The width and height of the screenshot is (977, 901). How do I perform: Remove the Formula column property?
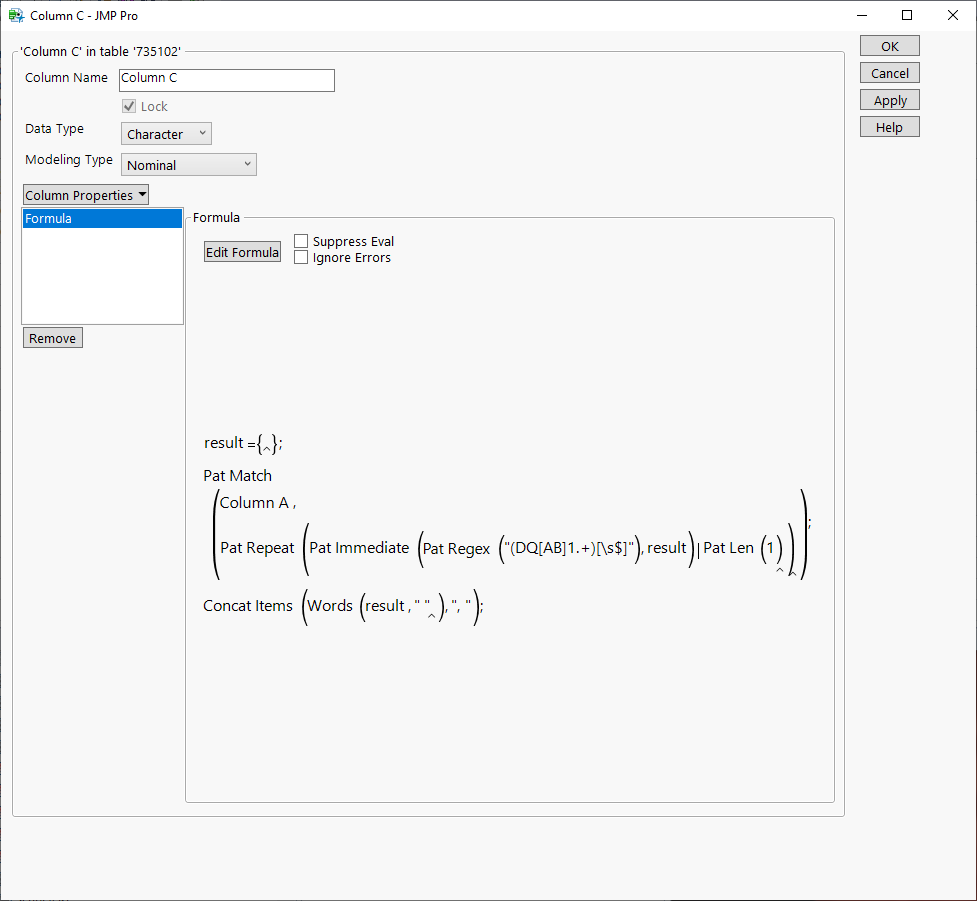[52, 337]
